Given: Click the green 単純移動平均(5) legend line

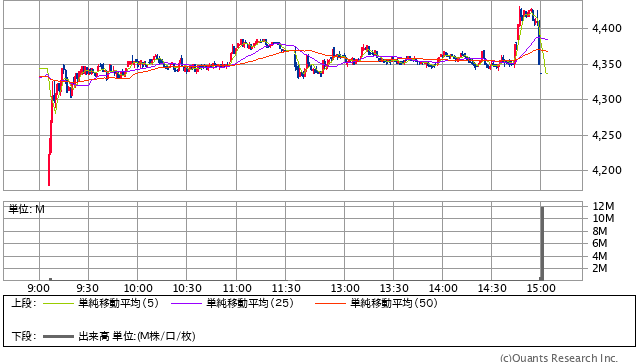Looking at the screenshot, I should click(x=58, y=303).
